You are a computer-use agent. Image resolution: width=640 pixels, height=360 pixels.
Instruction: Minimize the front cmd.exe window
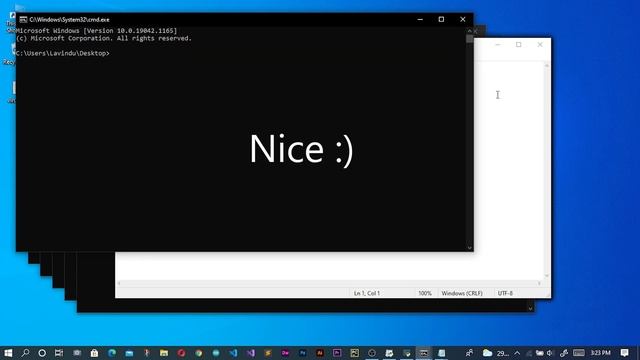pos(420,19)
